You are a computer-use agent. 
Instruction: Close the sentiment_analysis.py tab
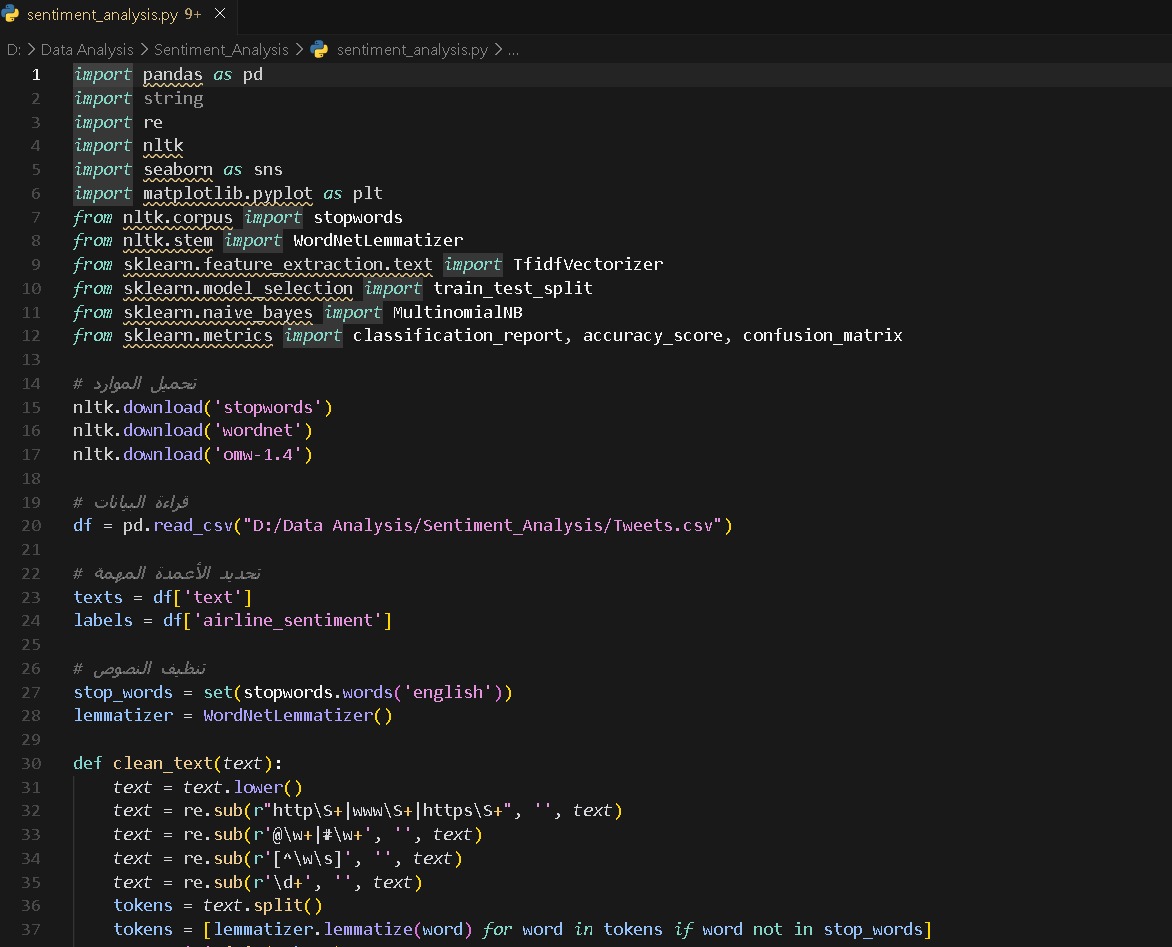220,15
